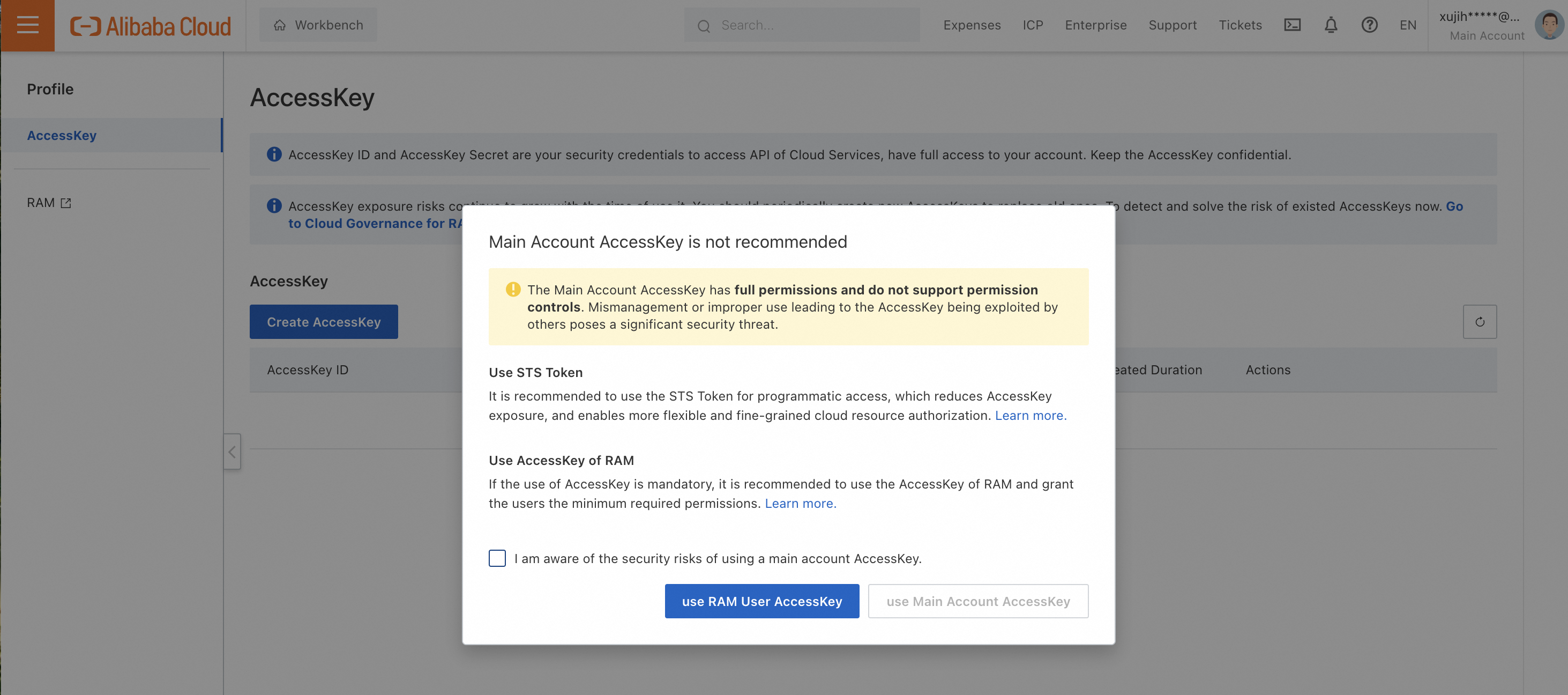Click use Main Account AccessKey button
Screen dimensions: 1568x695
[x=977, y=601]
